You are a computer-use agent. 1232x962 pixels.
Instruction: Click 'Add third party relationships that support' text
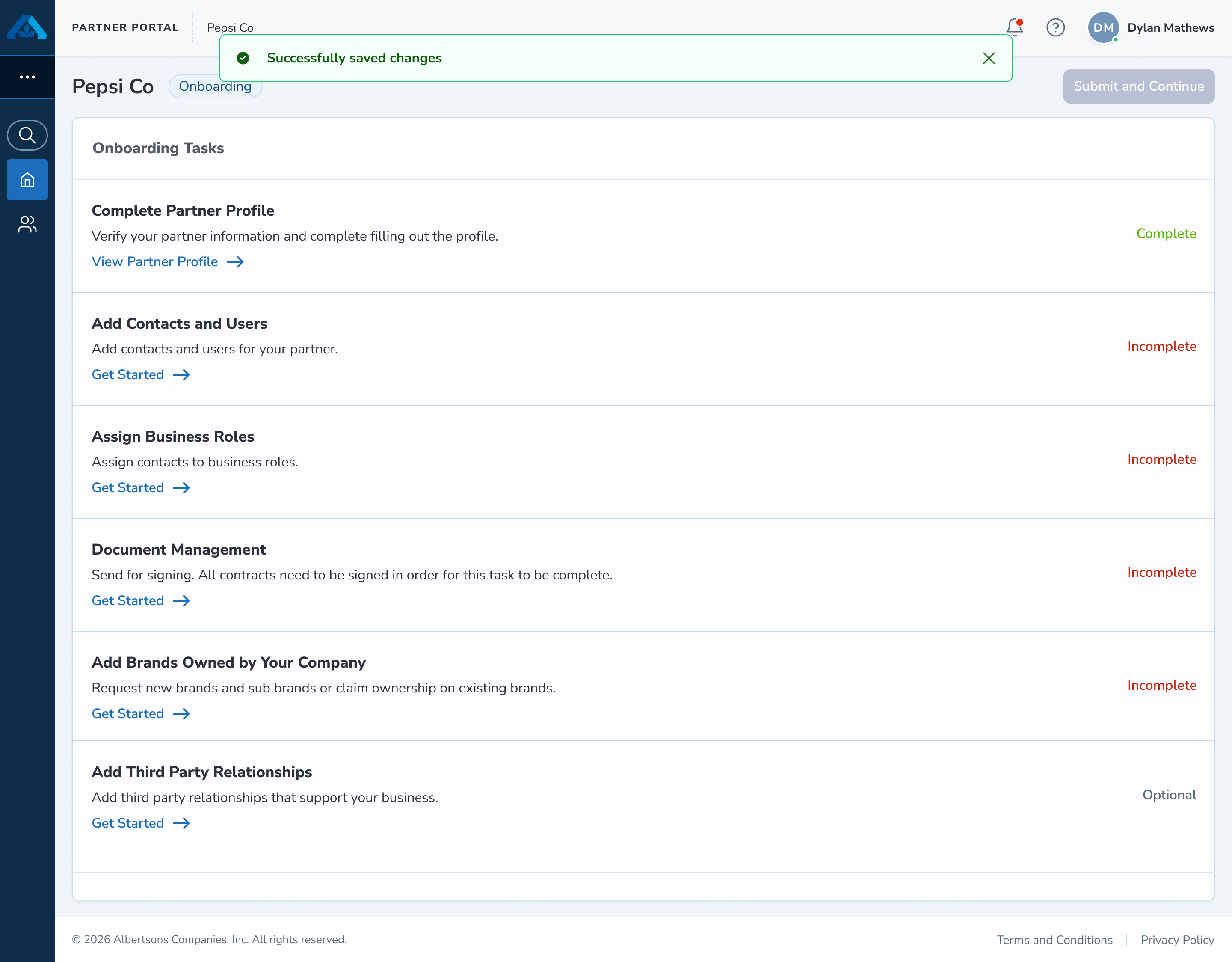click(265, 797)
